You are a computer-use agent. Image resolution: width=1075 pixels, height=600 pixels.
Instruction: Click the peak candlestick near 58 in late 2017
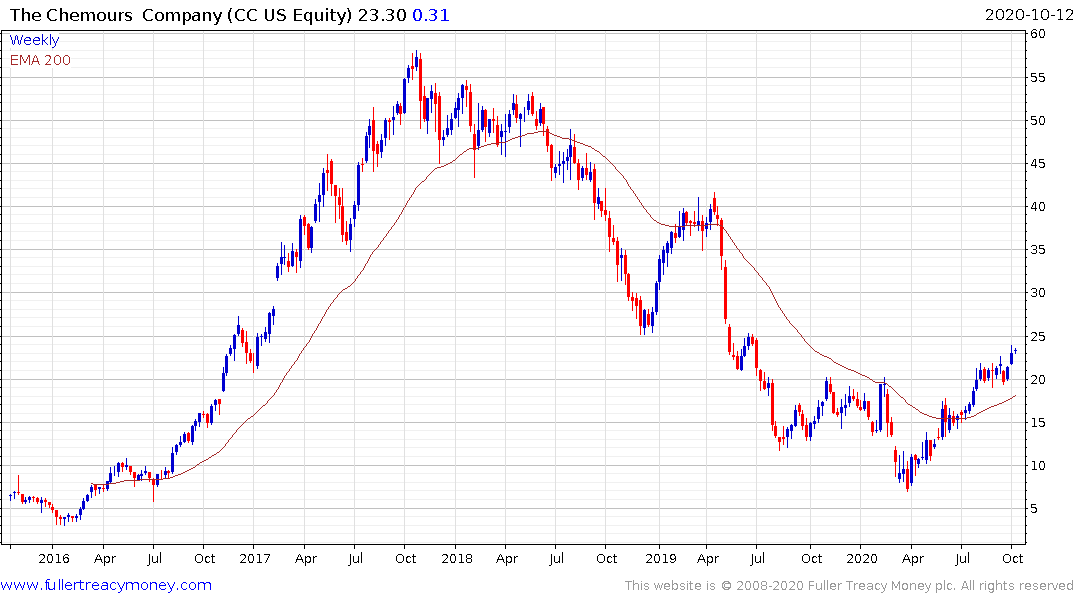pyautogui.click(x=416, y=62)
